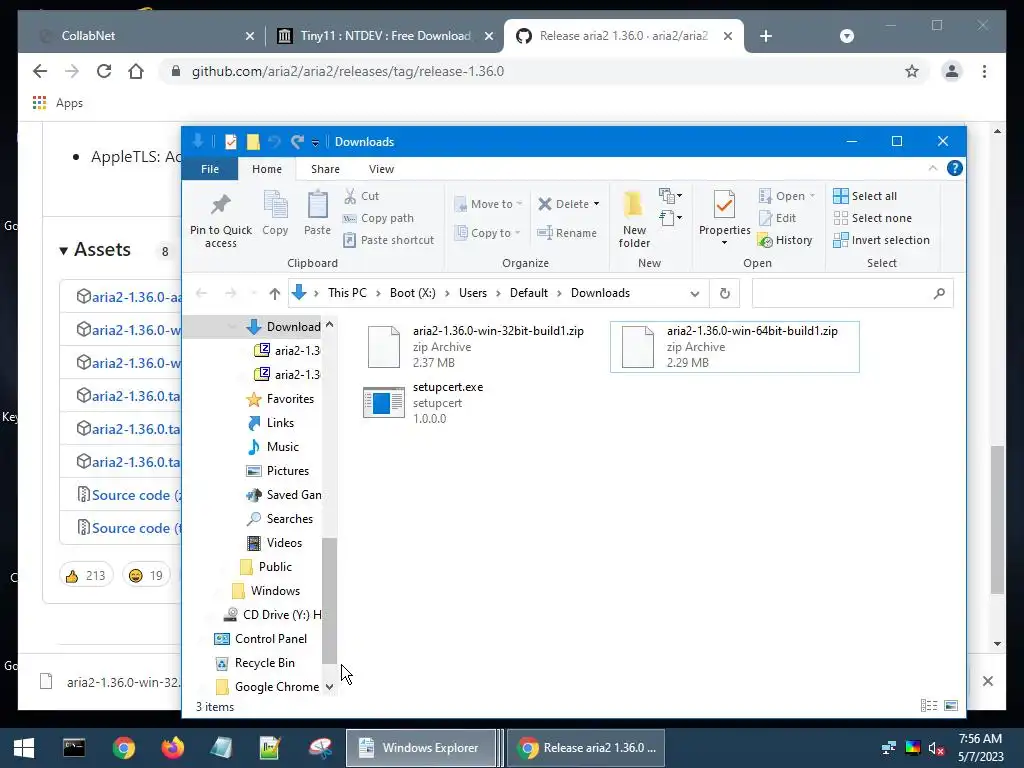Open the File tab in Explorer
This screenshot has height=768, width=1024.
[210, 169]
